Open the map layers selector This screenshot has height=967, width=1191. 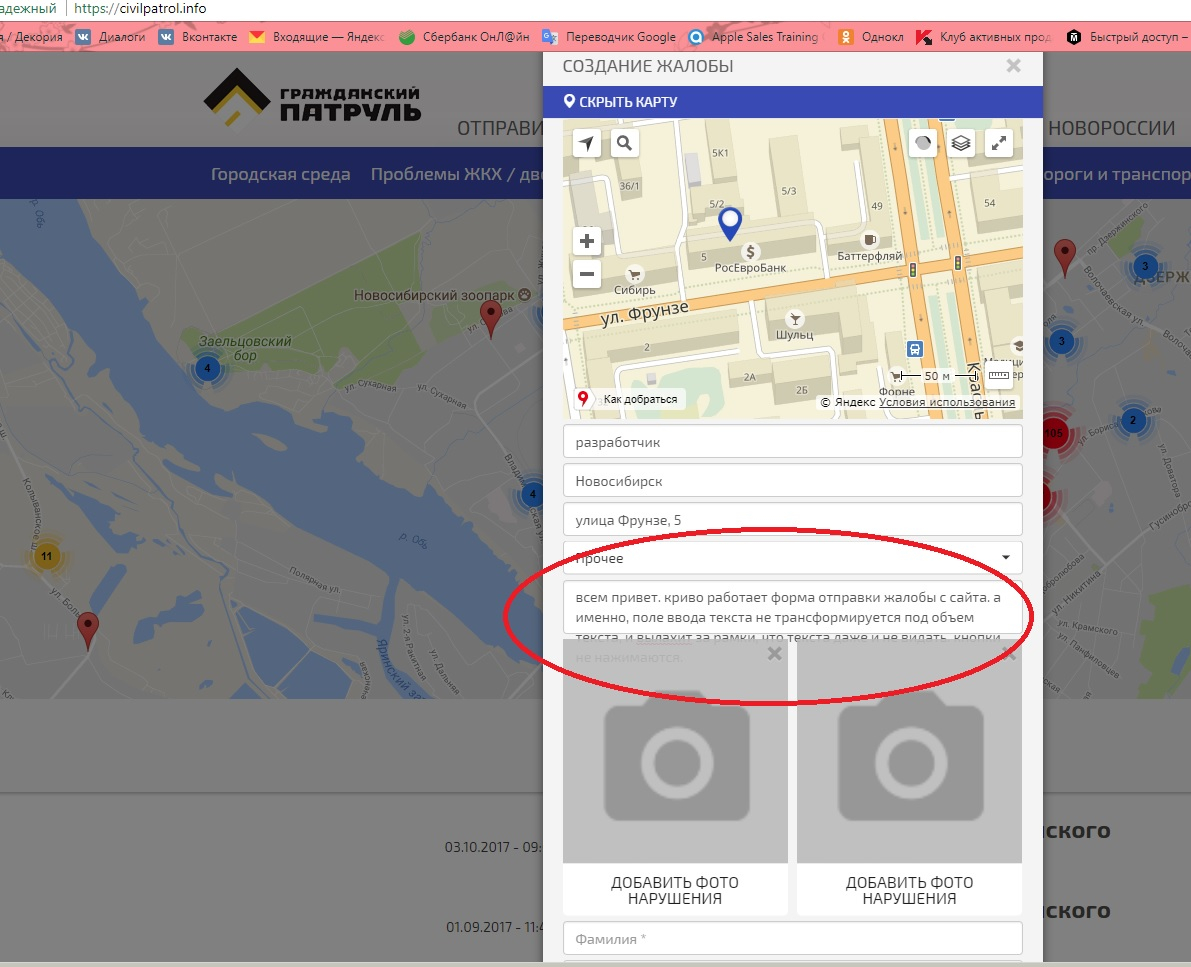pyautogui.click(x=961, y=143)
